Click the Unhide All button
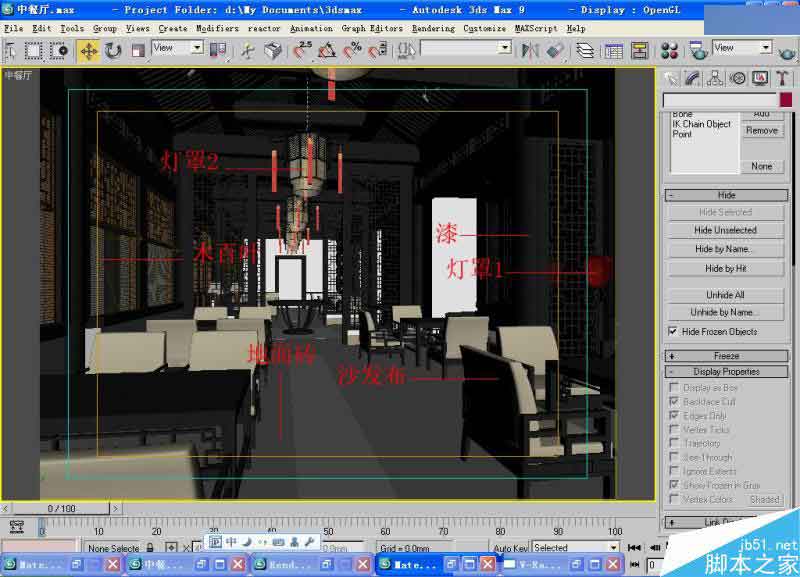800x577 pixels. (726, 294)
